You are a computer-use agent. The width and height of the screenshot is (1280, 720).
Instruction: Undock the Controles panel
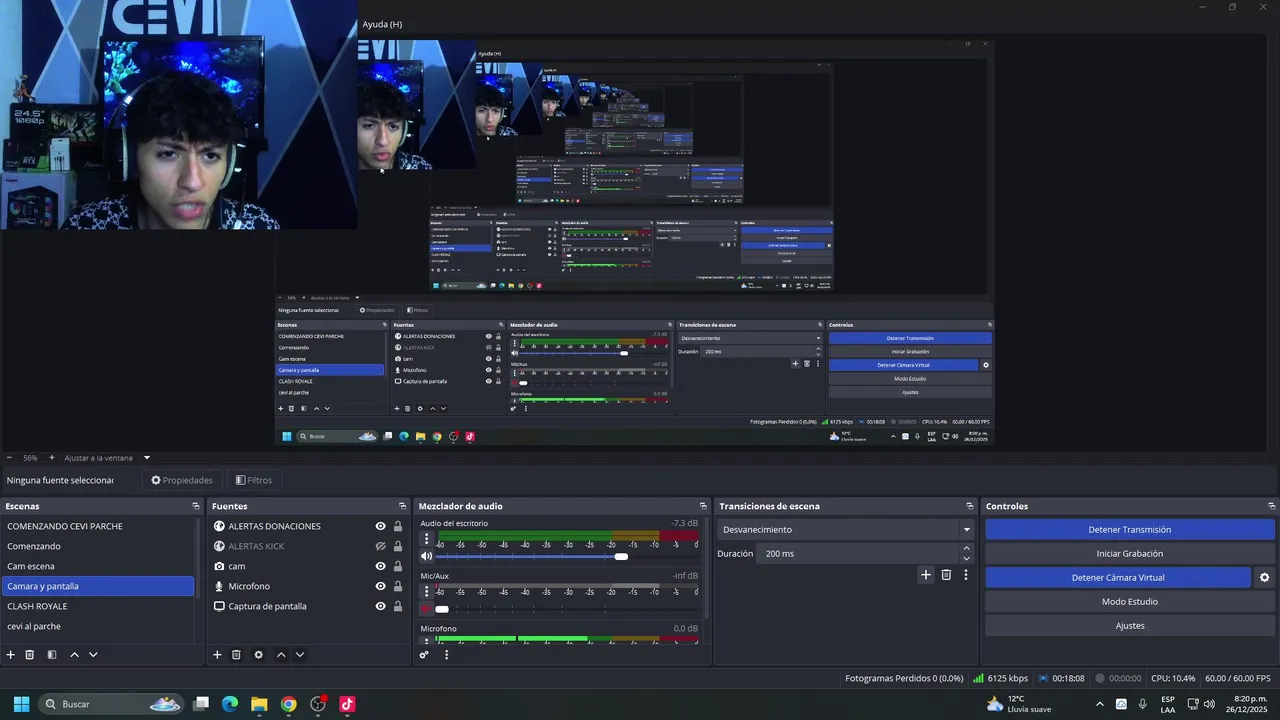pyautogui.click(x=1272, y=506)
